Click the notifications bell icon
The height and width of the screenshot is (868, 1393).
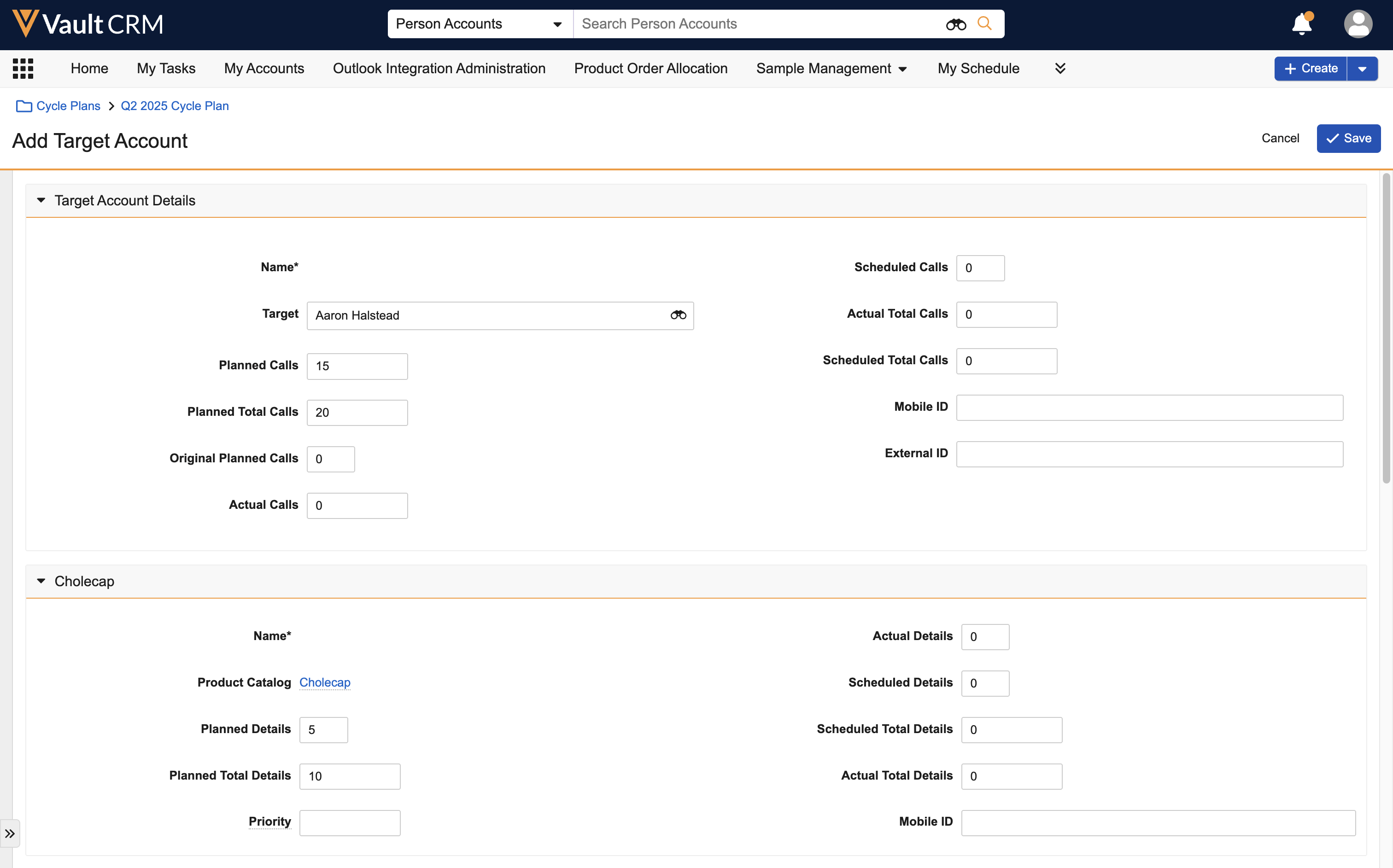click(x=1302, y=24)
